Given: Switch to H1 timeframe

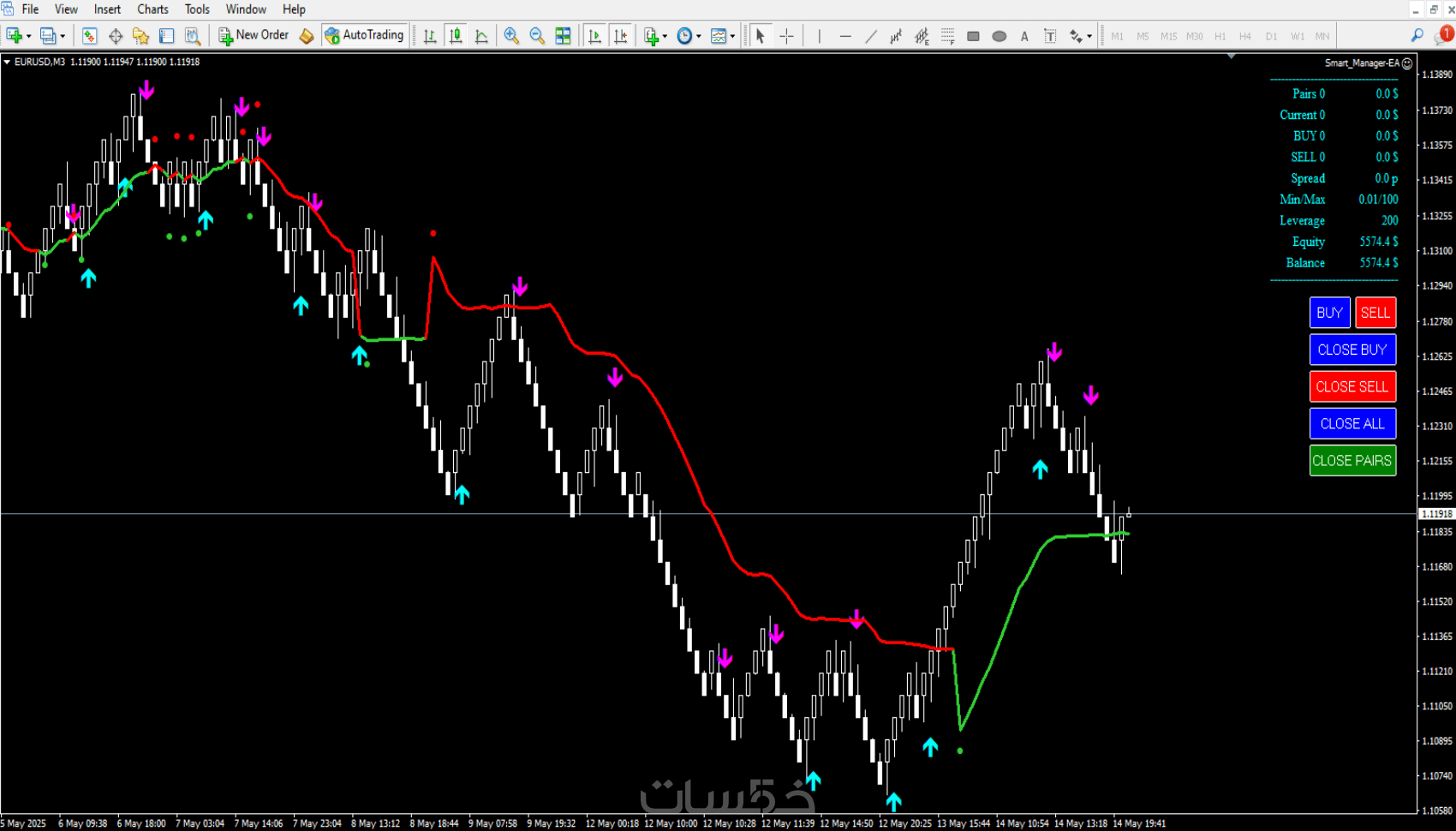Looking at the screenshot, I should tap(1220, 36).
